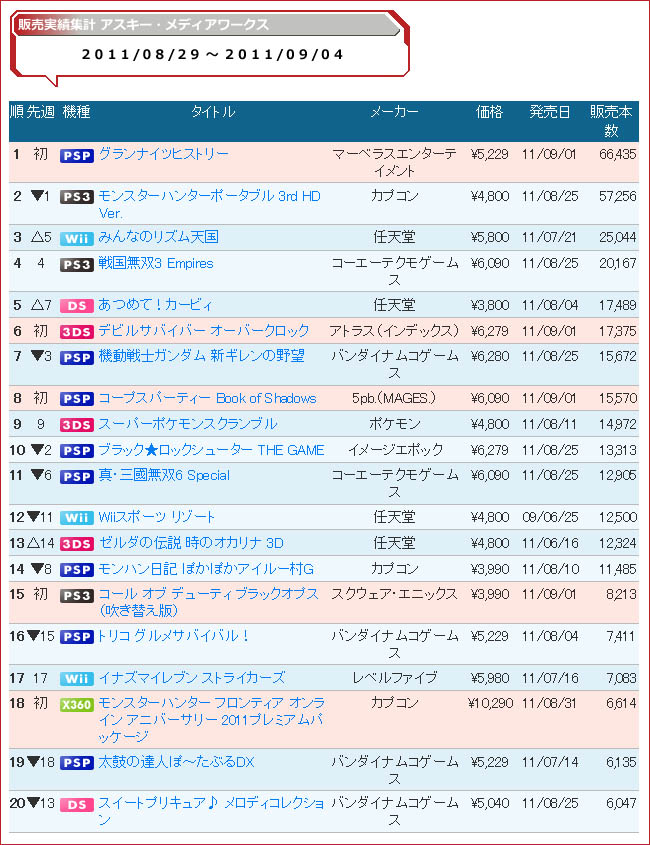Open コープスパーティー Book of Shadows link
This screenshot has width=650, height=845.
pos(207,398)
